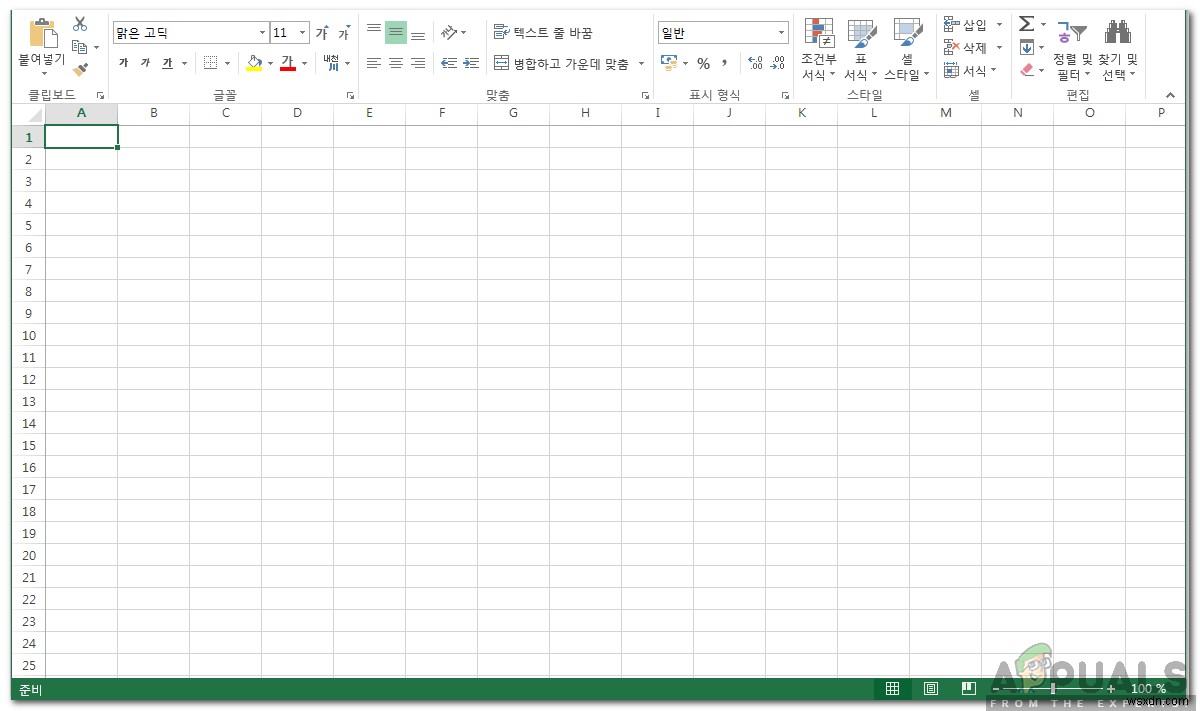Select the column B header

tap(153, 112)
